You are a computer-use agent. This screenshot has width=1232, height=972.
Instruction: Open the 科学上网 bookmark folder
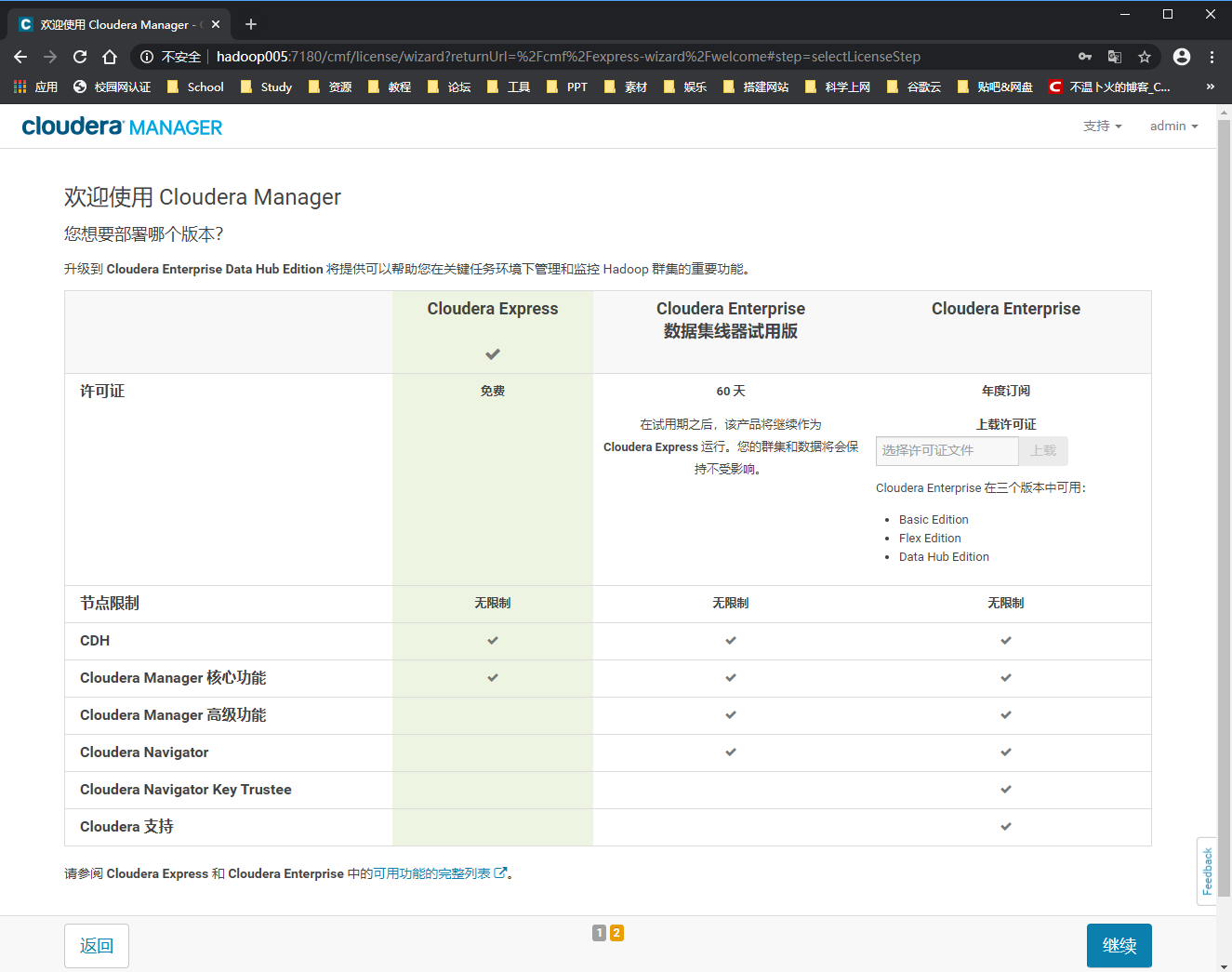click(x=838, y=87)
